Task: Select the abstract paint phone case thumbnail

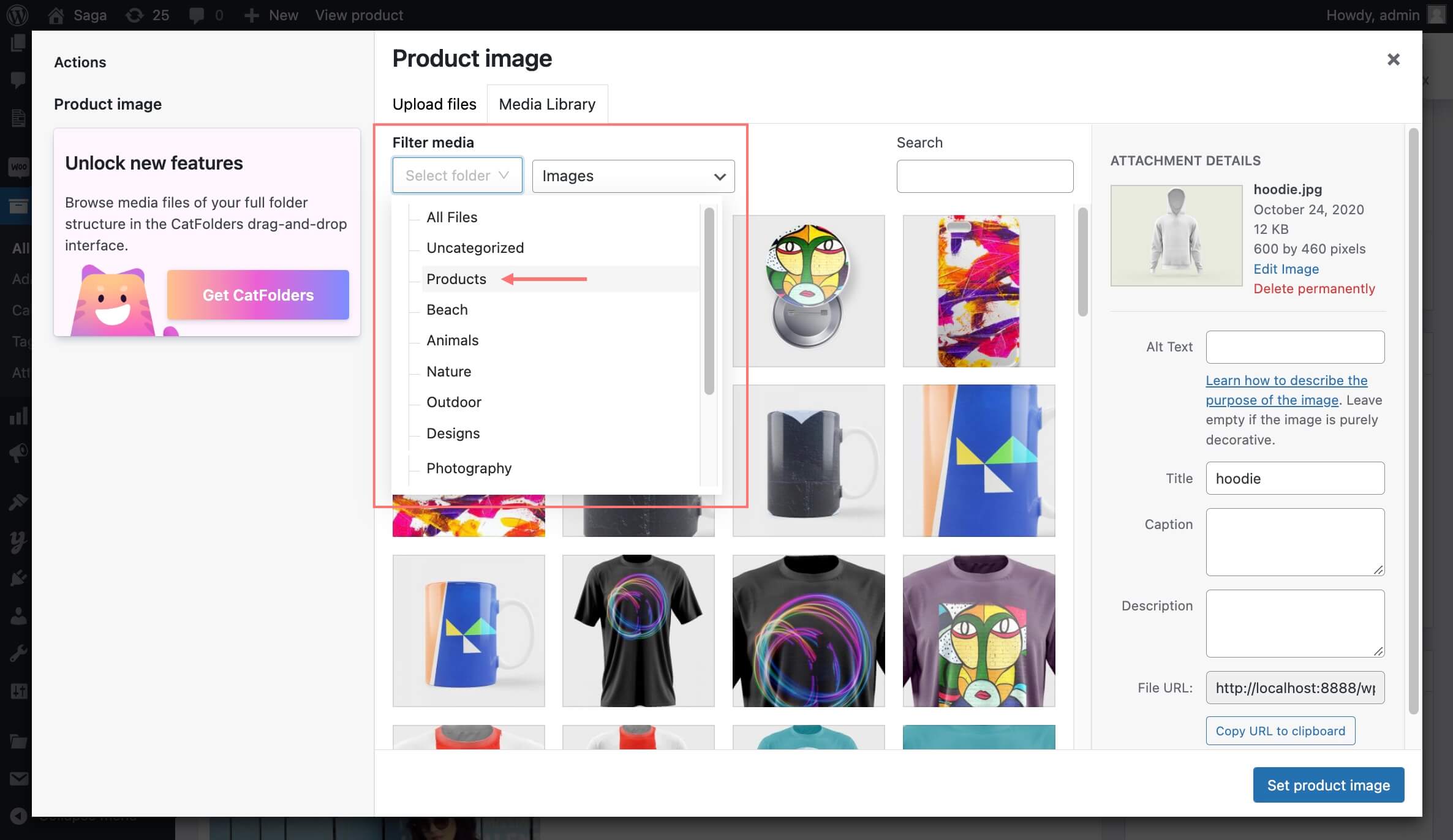Action: coord(979,291)
